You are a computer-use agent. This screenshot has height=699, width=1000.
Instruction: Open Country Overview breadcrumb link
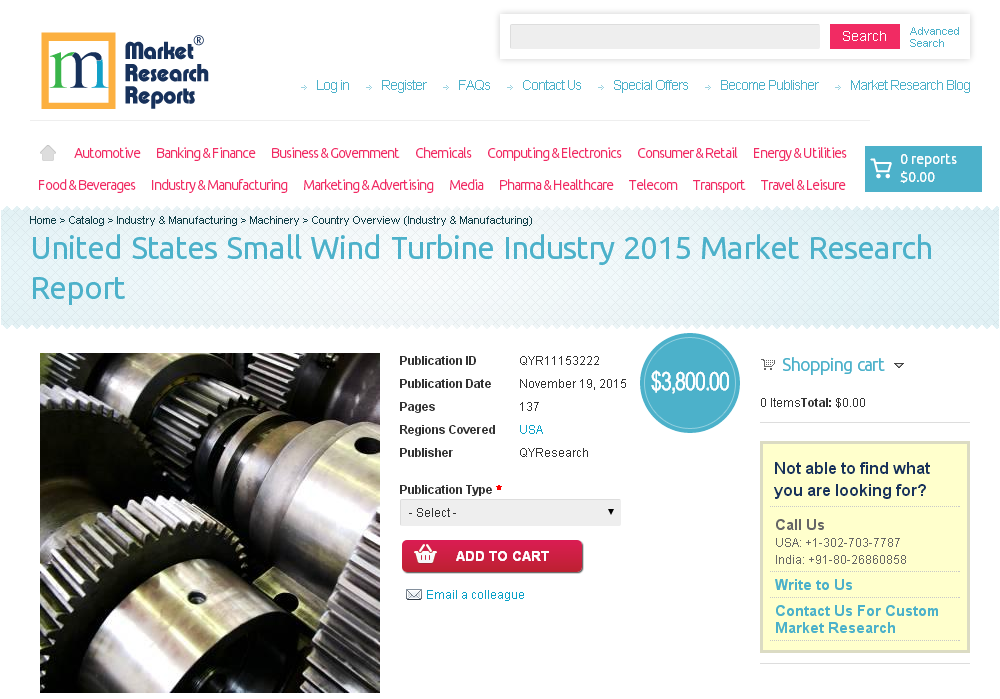(422, 220)
